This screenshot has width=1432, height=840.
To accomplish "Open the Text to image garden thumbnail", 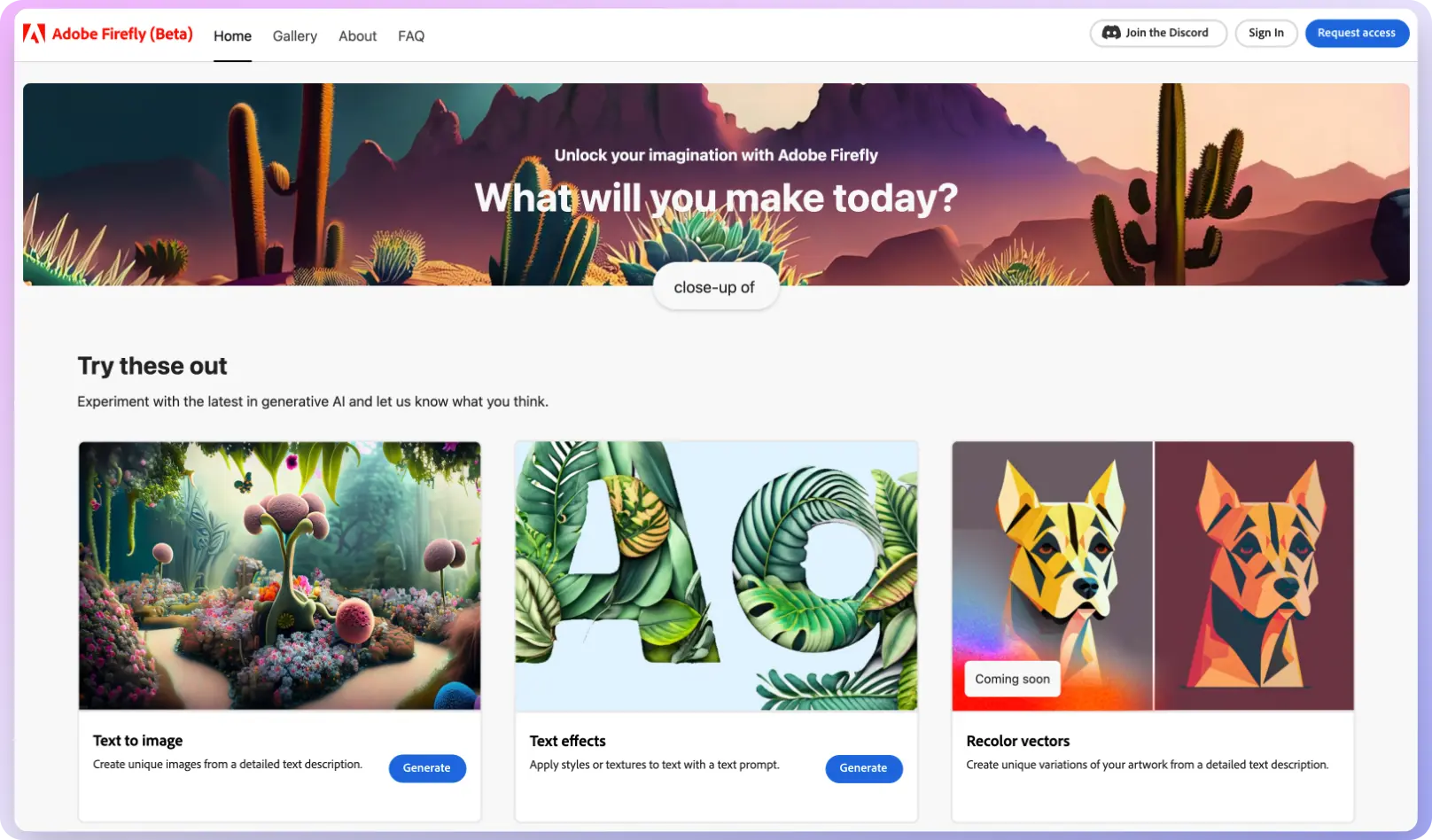I will click(280, 576).
